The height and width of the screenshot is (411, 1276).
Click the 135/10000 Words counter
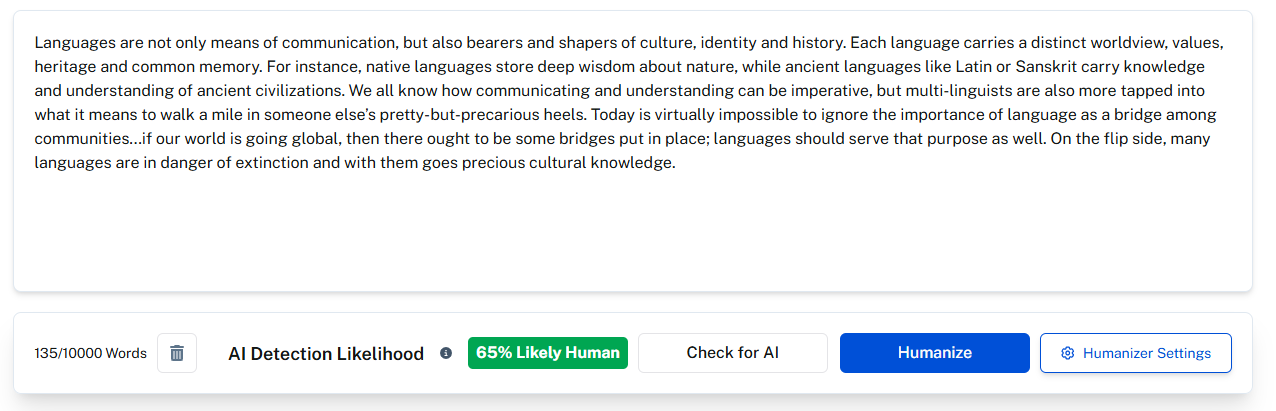pyautogui.click(x=90, y=353)
